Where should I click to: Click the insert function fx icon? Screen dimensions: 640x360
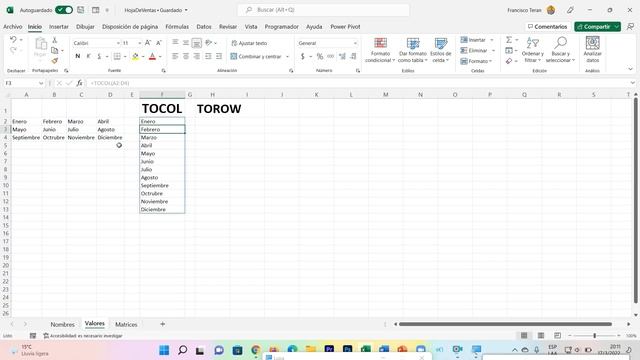coord(79,83)
